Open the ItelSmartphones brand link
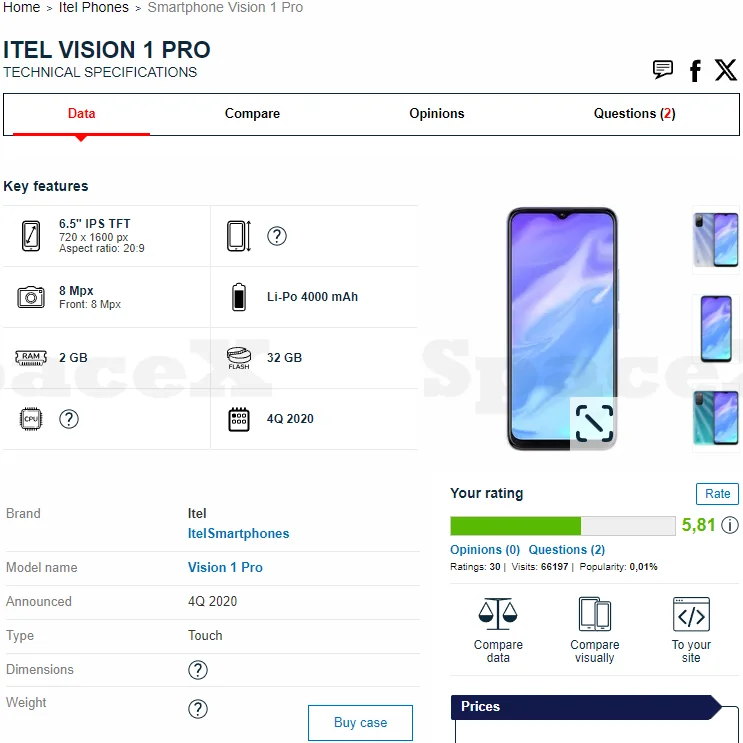The height and width of the screenshot is (743, 743). tap(238, 534)
